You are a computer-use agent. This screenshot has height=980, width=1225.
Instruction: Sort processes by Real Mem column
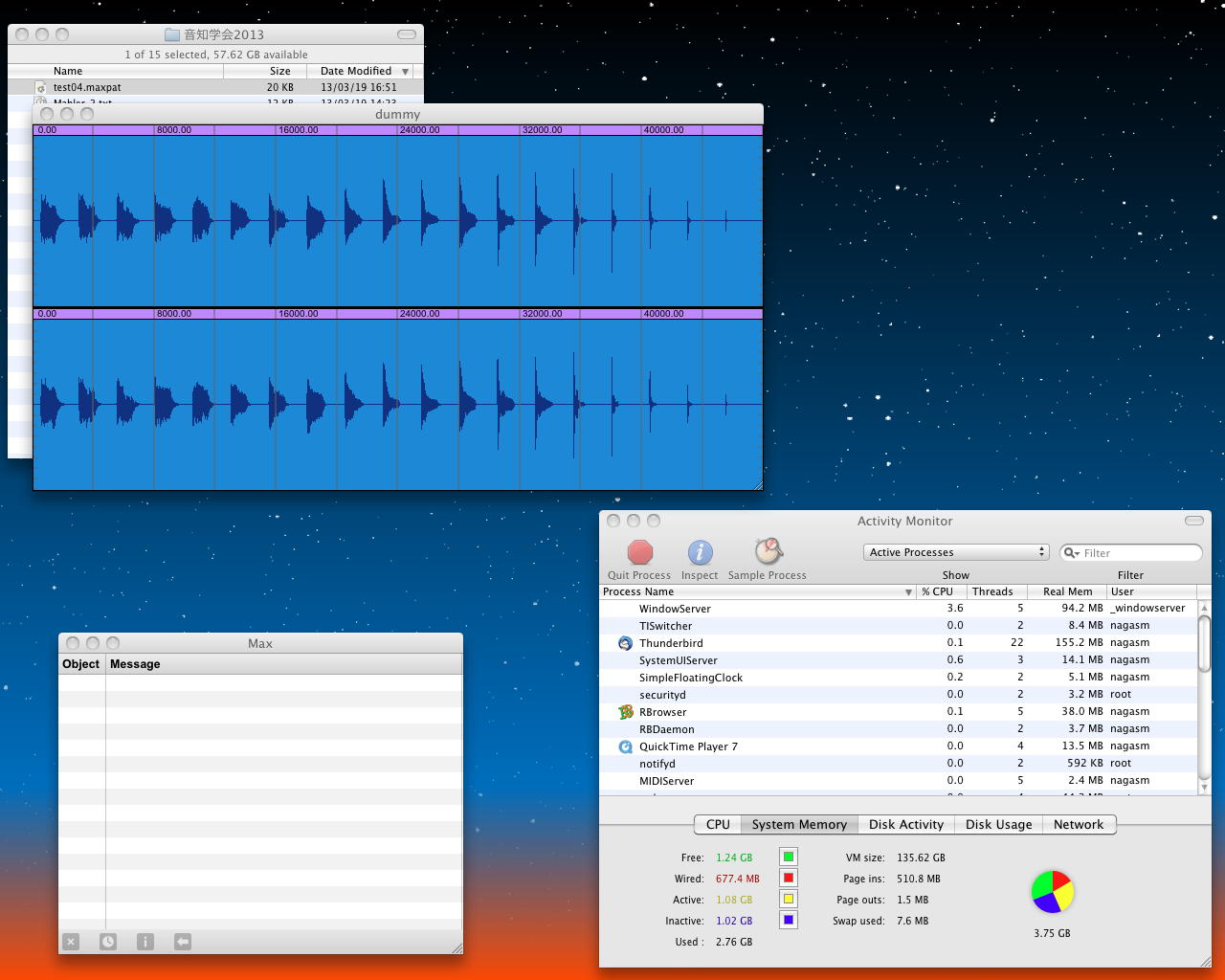click(x=1067, y=591)
